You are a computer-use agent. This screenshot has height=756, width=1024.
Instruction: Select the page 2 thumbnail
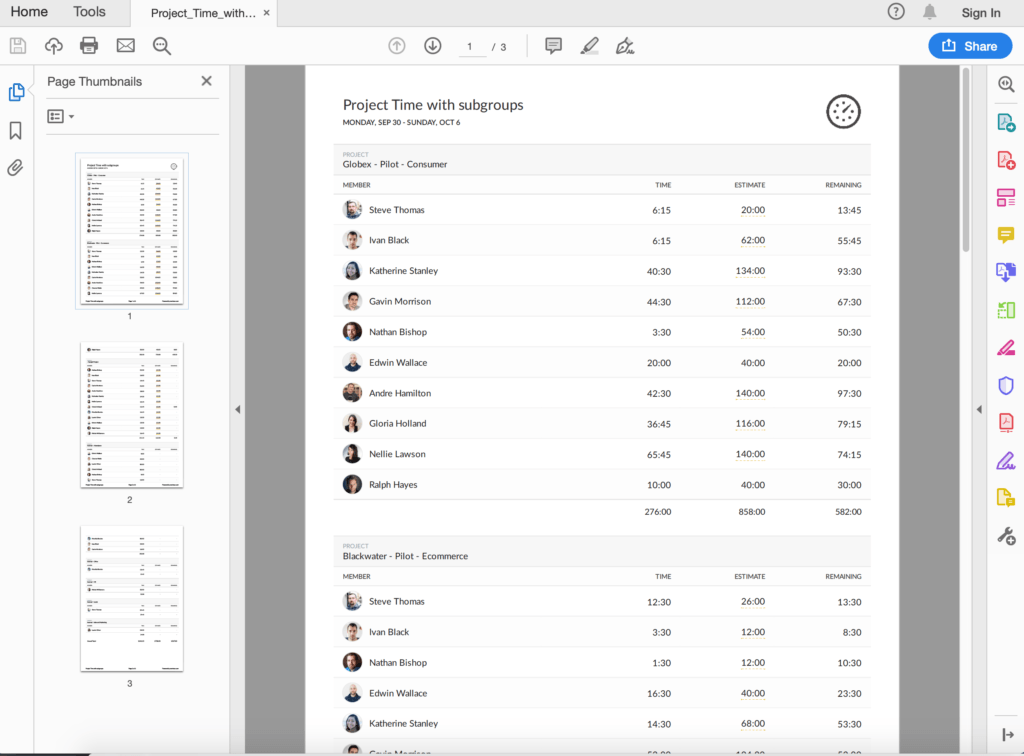tap(132, 413)
